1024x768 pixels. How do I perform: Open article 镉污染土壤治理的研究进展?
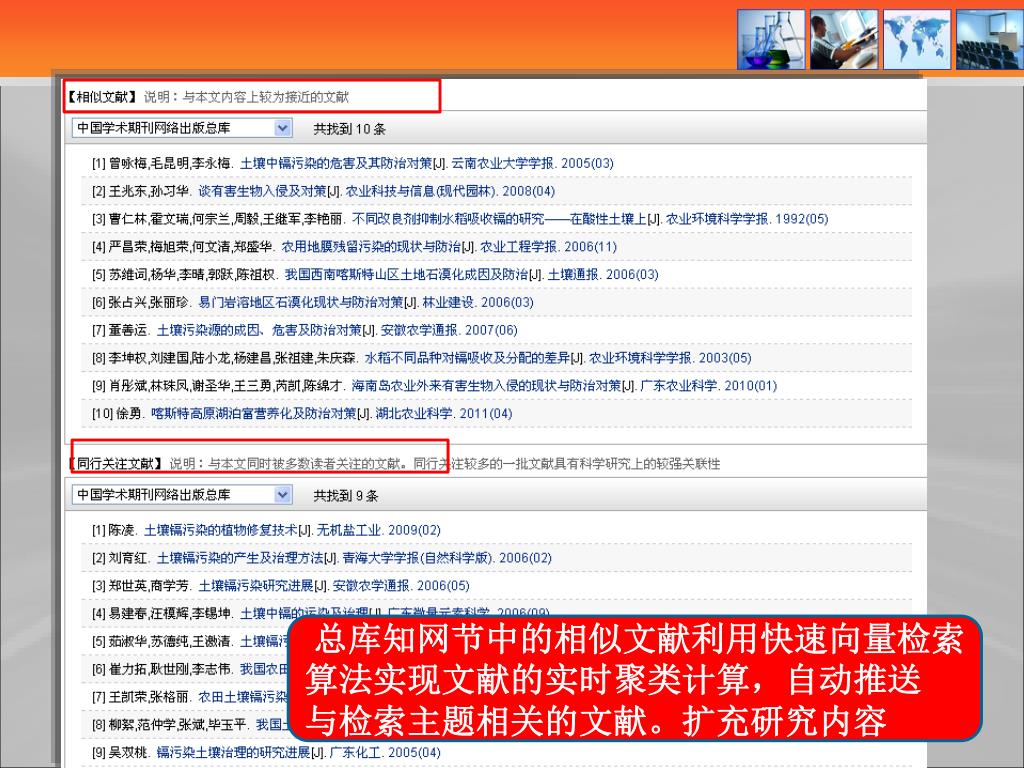tap(233, 753)
